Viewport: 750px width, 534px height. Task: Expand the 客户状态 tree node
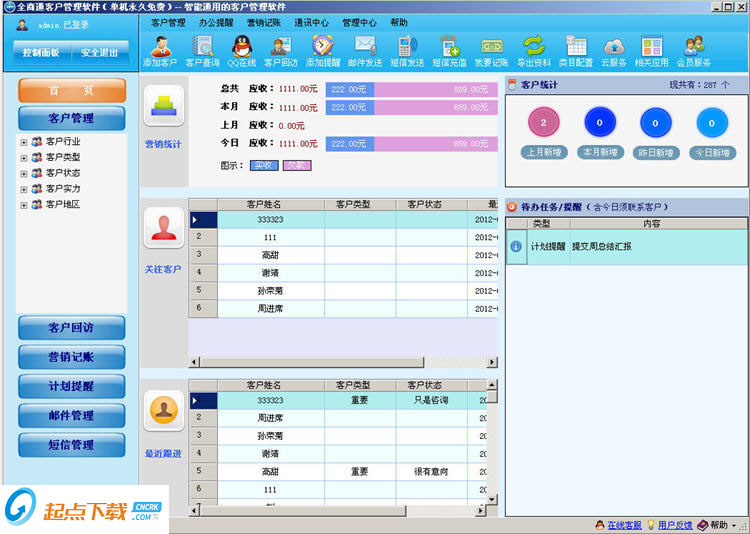(x=23, y=173)
